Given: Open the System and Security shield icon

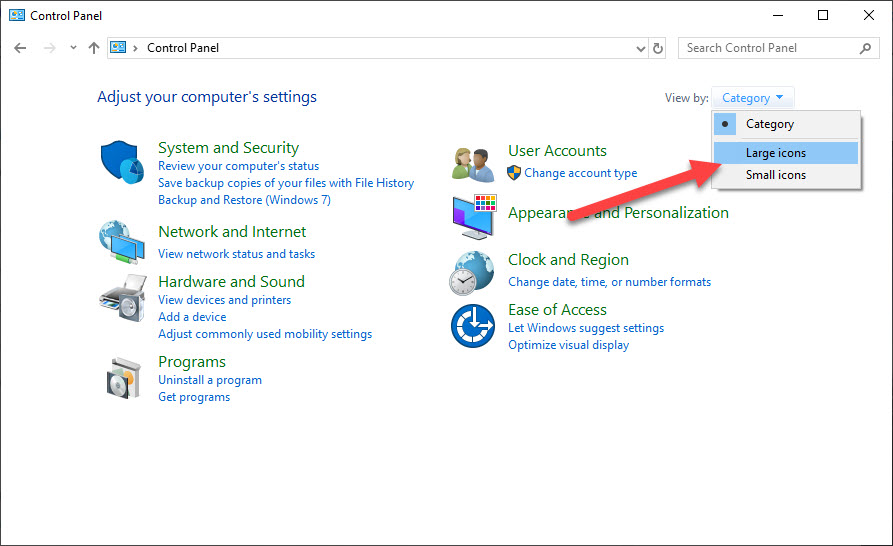Looking at the screenshot, I should tap(122, 162).
